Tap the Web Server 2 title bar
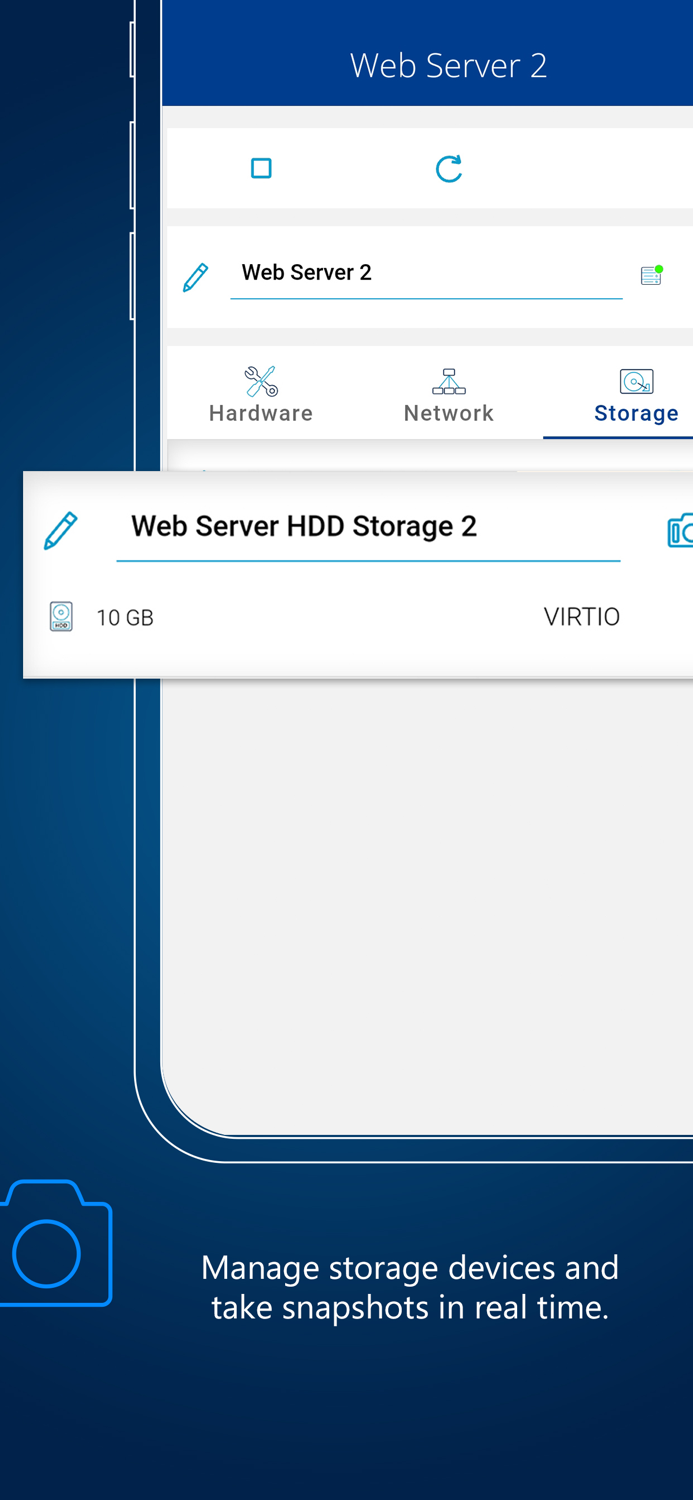The width and height of the screenshot is (693, 1500). pos(448,64)
